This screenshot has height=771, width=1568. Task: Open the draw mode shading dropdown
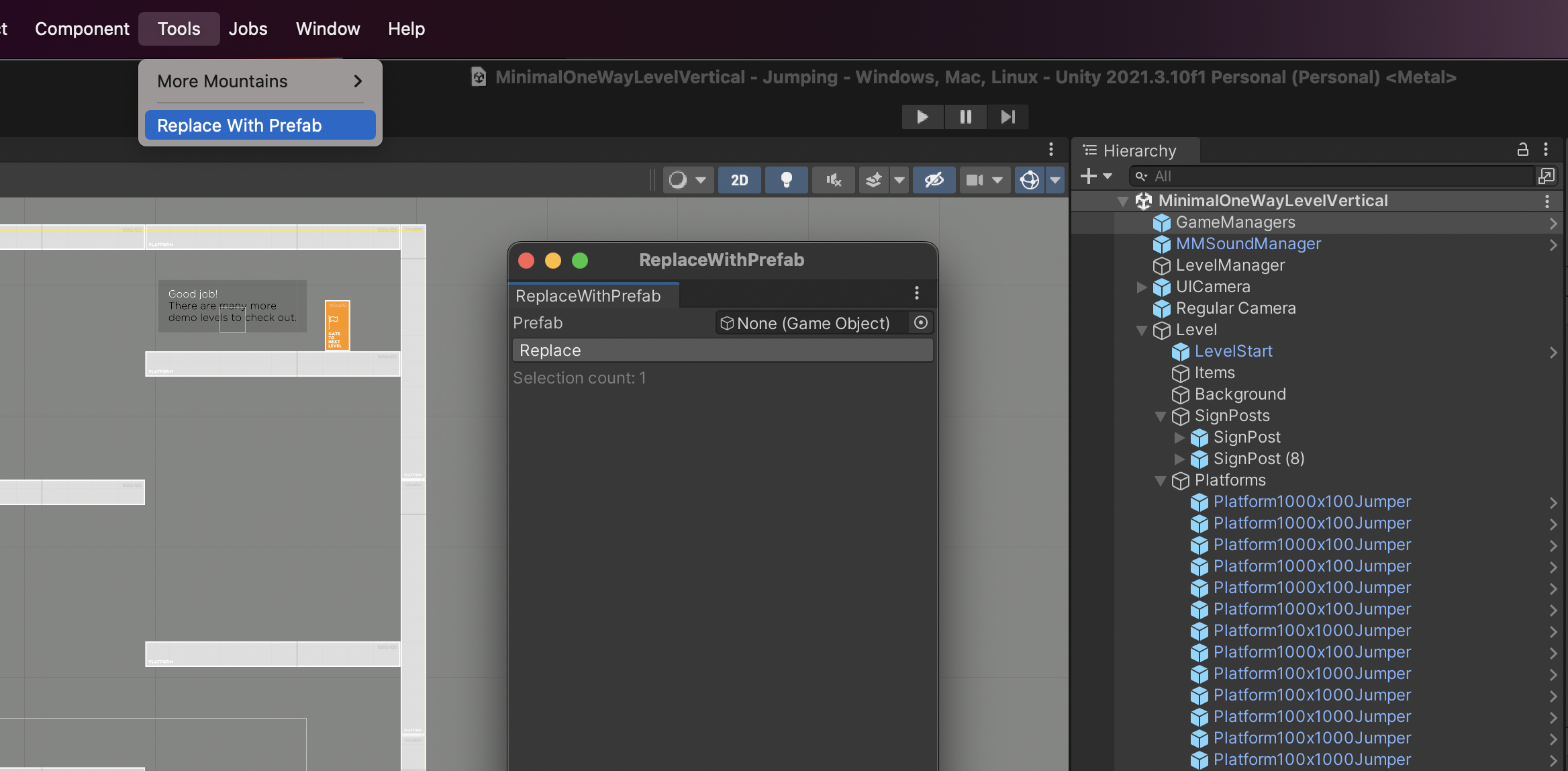point(688,180)
